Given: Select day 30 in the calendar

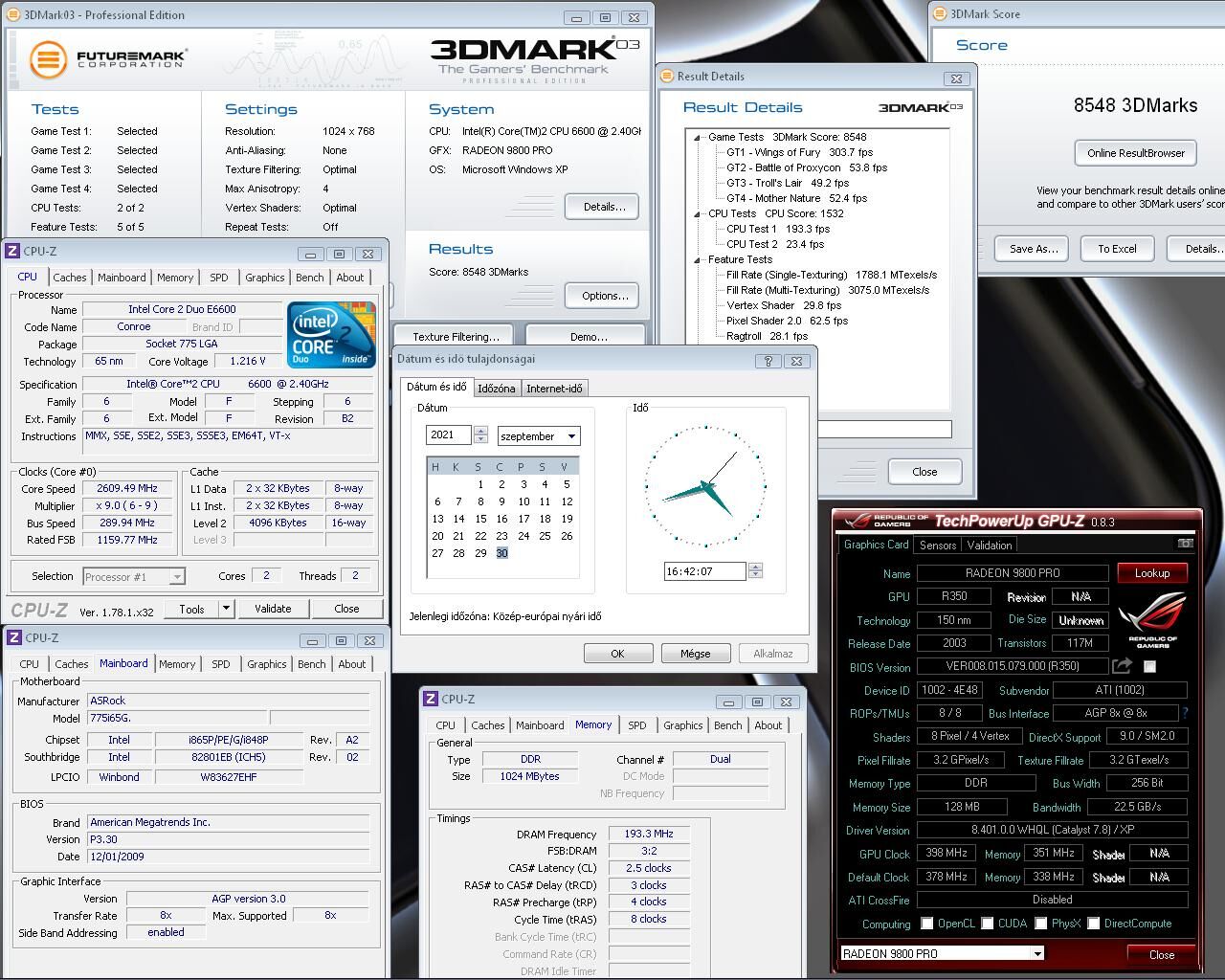Looking at the screenshot, I should (x=501, y=553).
